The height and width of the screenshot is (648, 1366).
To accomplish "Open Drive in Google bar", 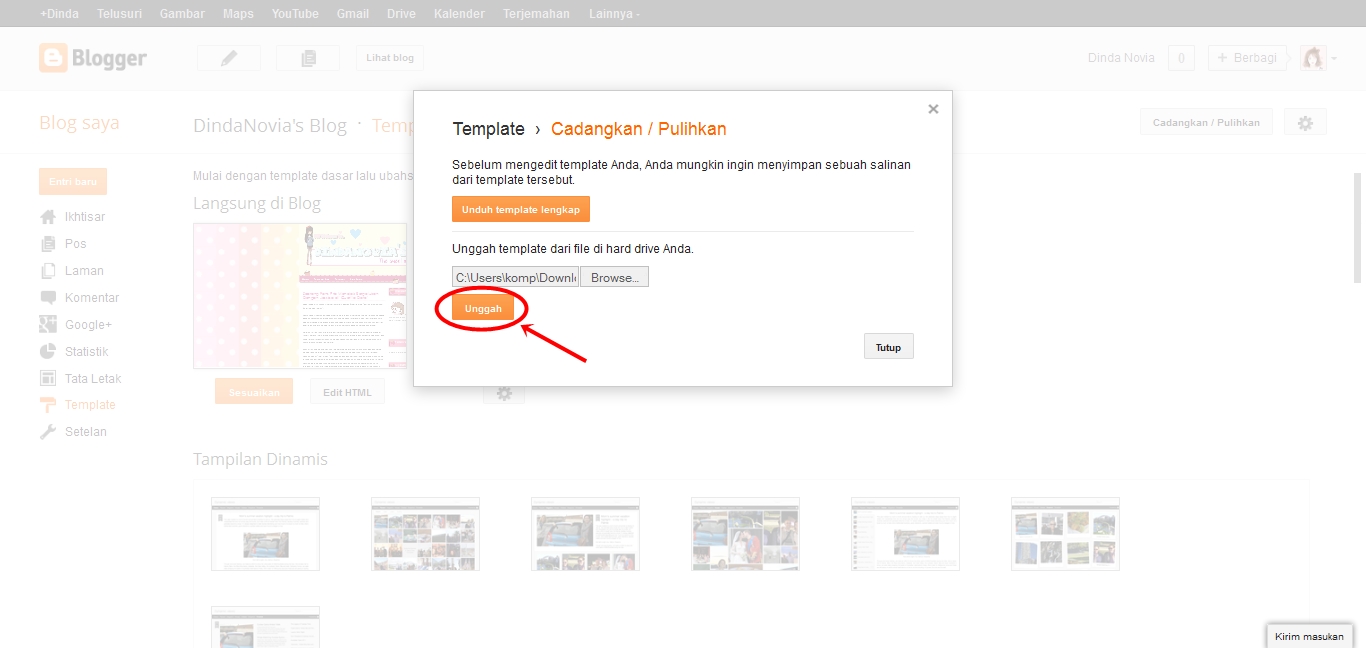I will [401, 14].
